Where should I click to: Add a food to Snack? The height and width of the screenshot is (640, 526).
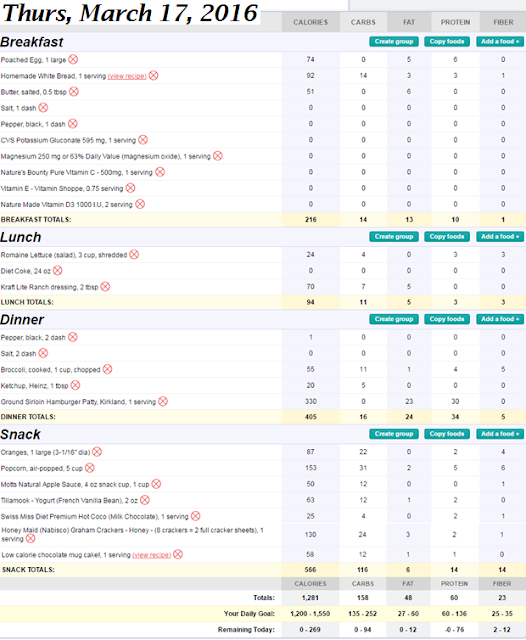pos(500,434)
